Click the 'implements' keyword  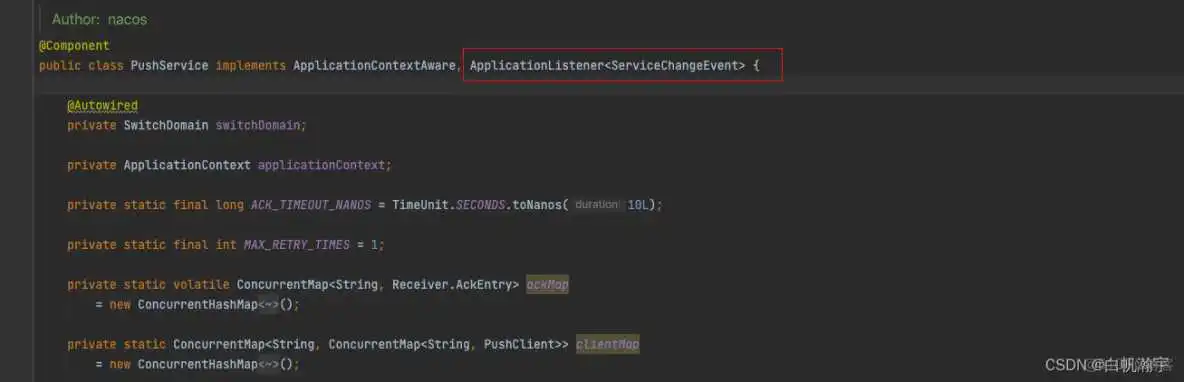coord(251,66)
